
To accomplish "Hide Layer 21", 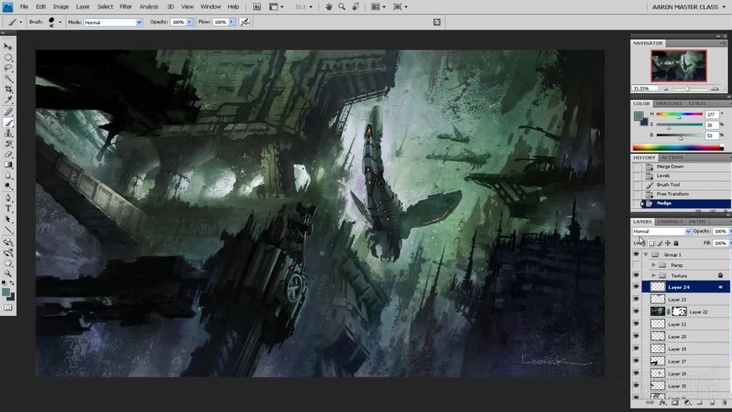I will click(x=636, y=324).
